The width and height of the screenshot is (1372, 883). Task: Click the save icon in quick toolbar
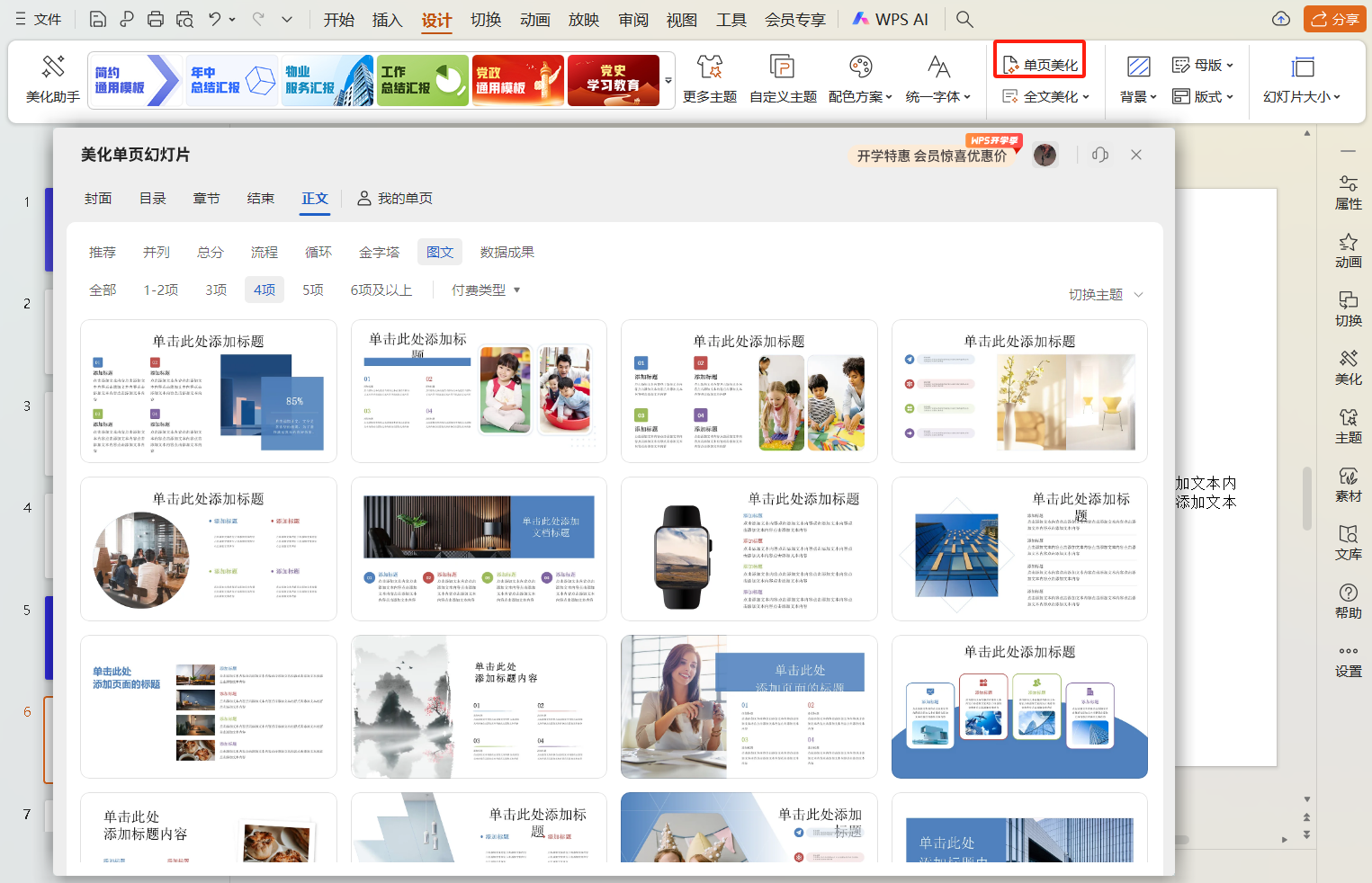tap(98, 19)
